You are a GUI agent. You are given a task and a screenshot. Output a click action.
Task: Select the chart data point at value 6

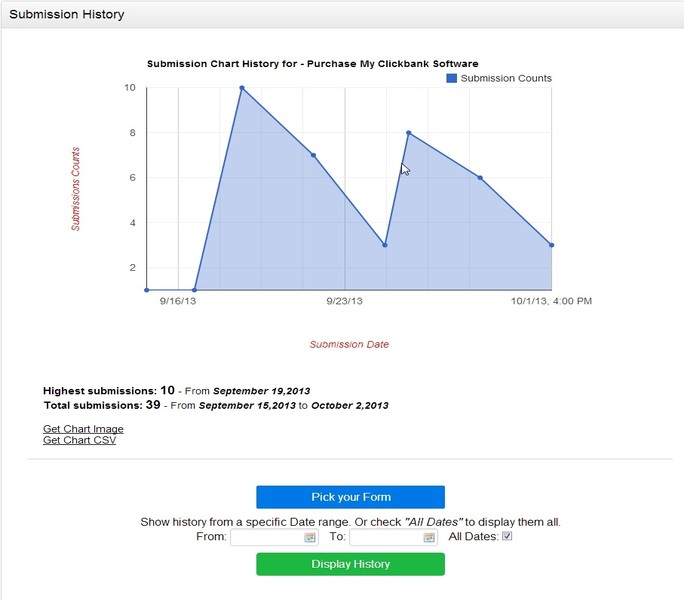pyautogui.click(x=480, y=178)
